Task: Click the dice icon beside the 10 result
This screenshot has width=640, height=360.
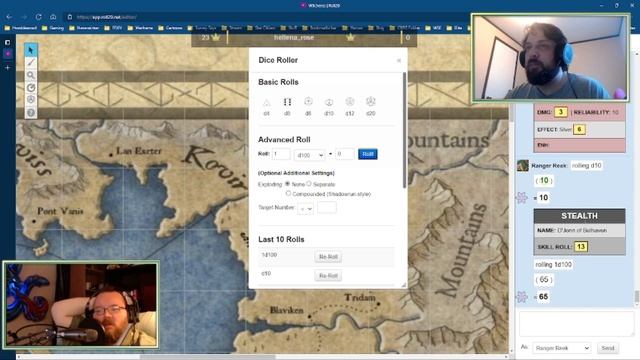Action: pos(522,198)
